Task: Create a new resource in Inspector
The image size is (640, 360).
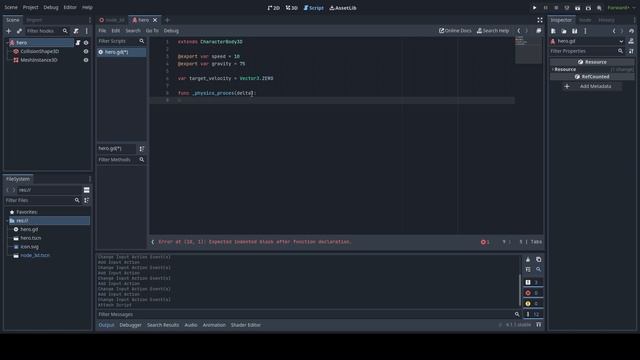Action: (553, 31)
